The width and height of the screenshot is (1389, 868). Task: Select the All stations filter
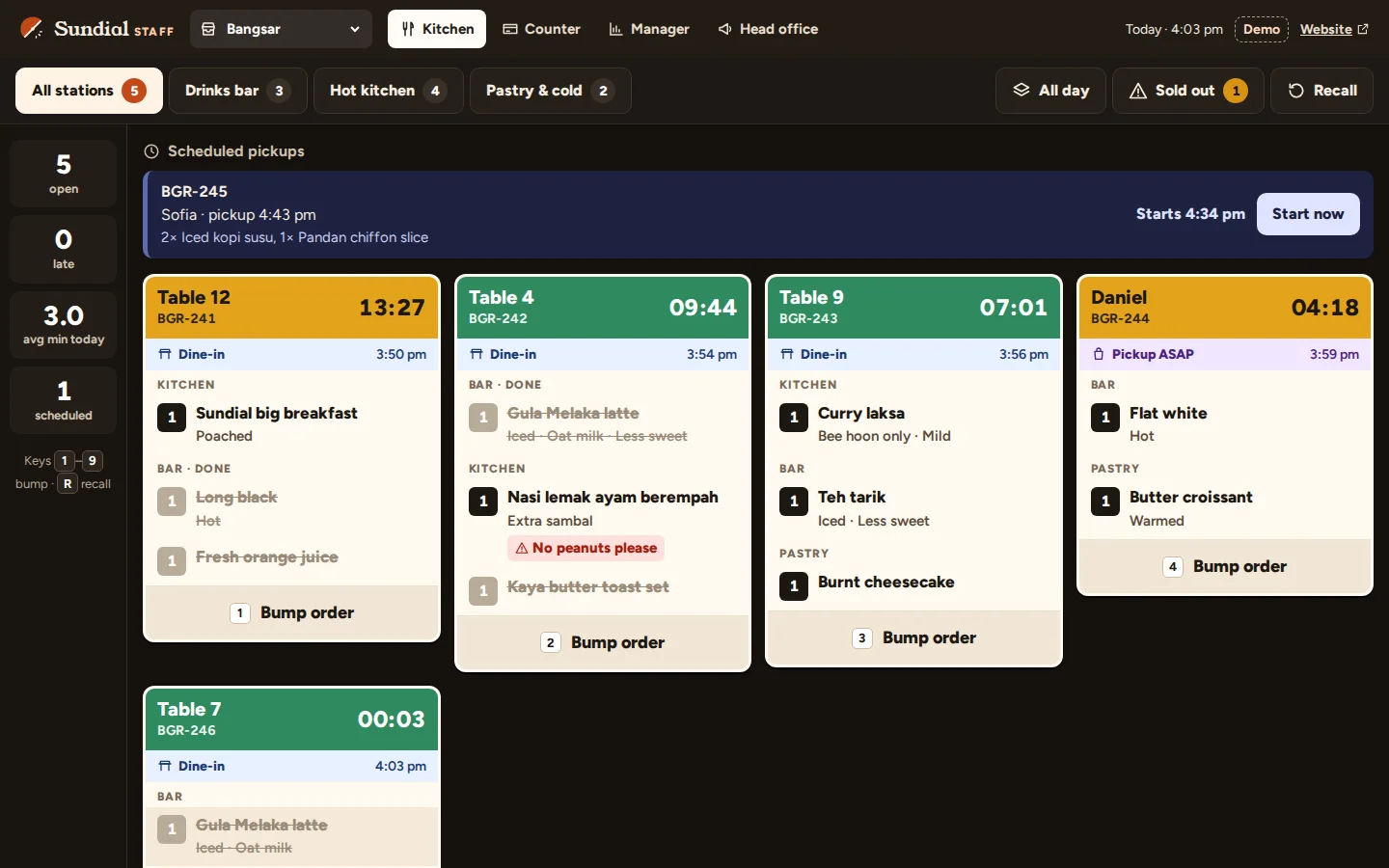(x=89, y=91)
